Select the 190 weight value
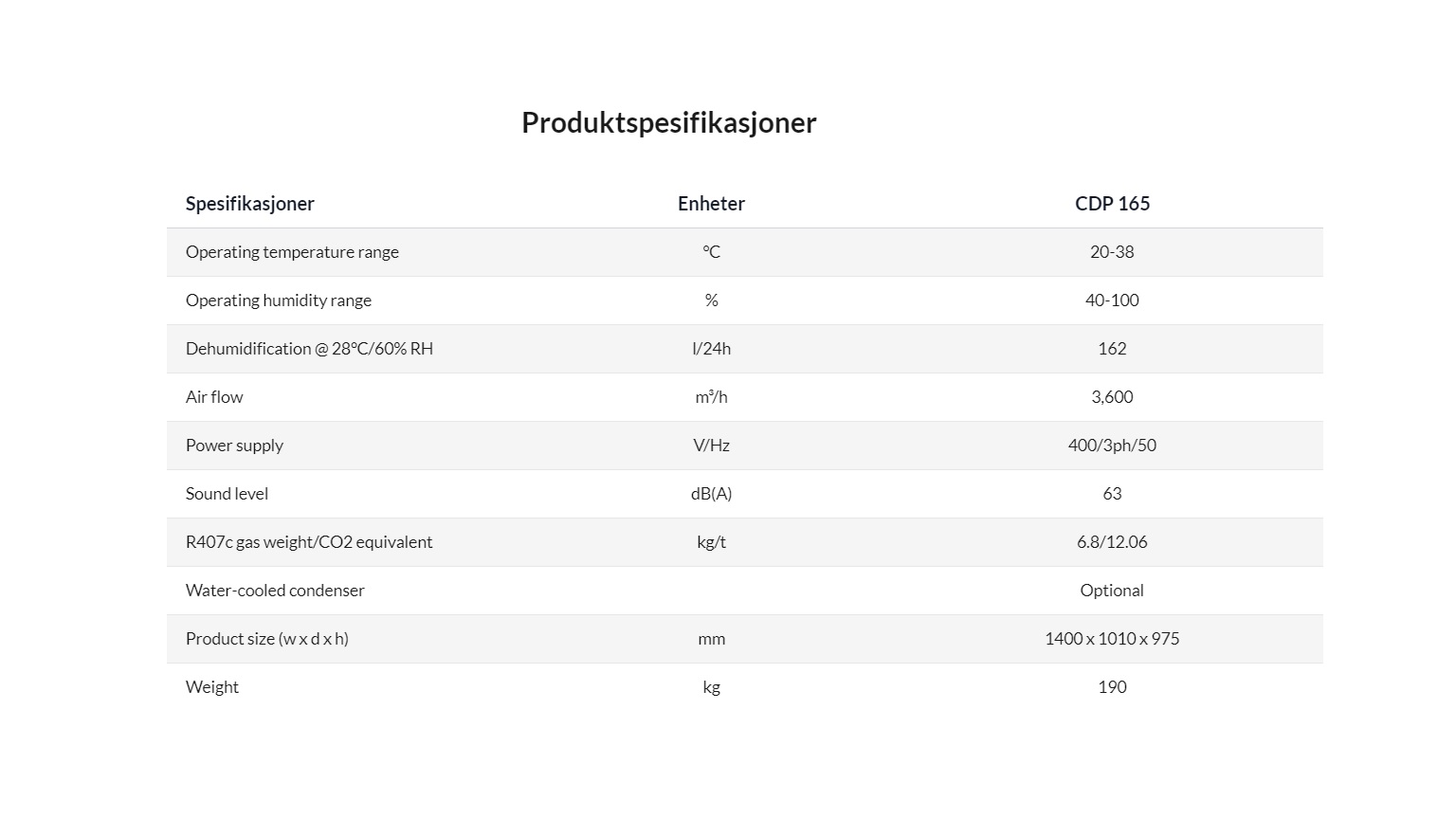 (x=1112, y=687)
